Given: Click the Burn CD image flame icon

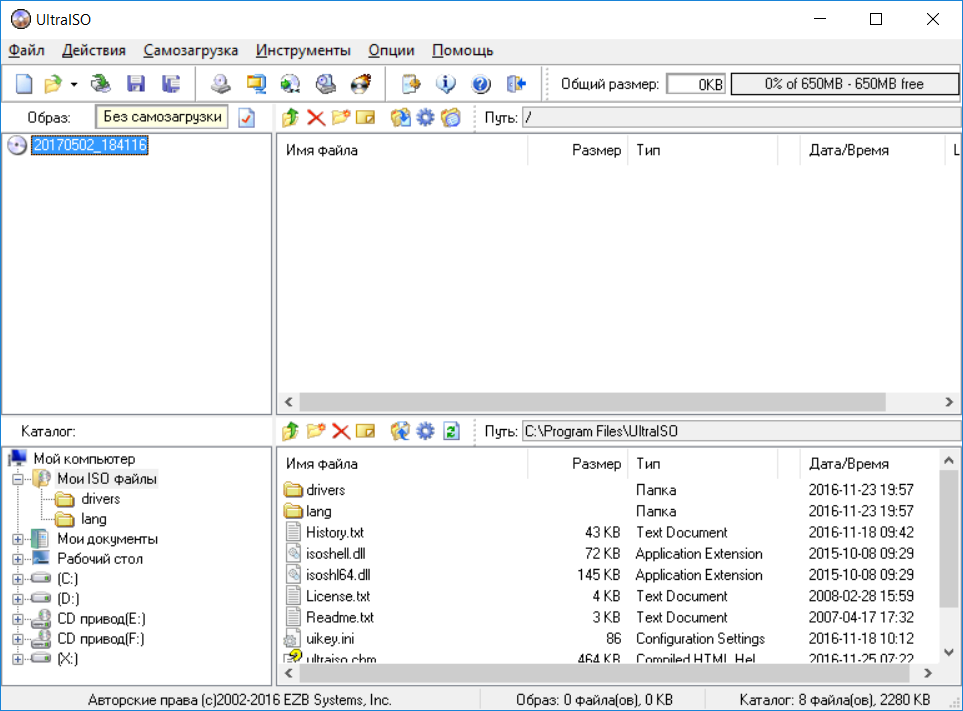Looking at the screenshot, I should pyautogui.click(x=360, y=84).
